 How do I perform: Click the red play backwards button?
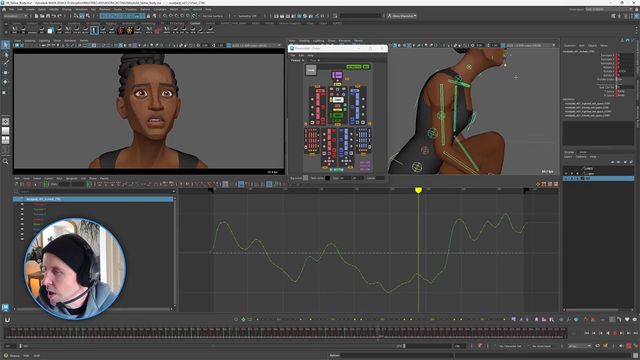pos(615,333)
